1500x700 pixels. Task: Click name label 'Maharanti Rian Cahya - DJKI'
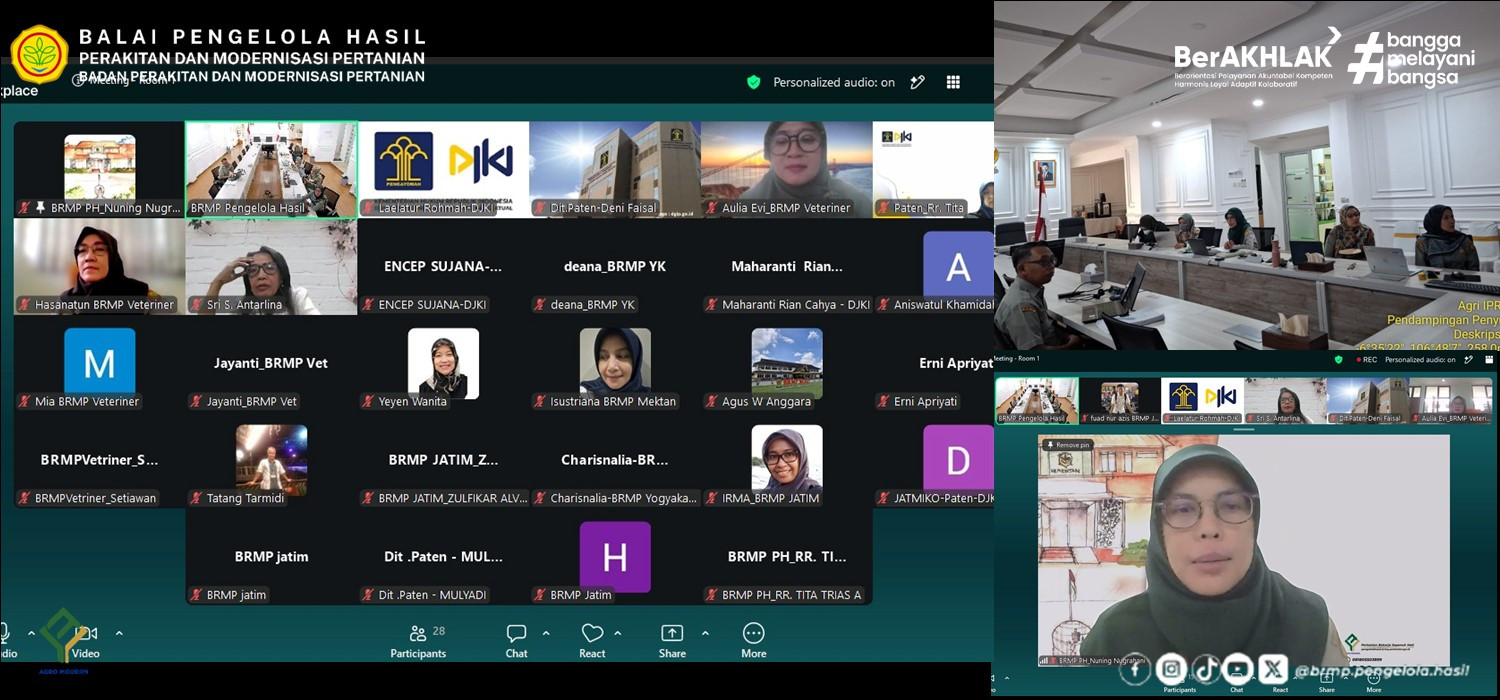click(796, 305)
